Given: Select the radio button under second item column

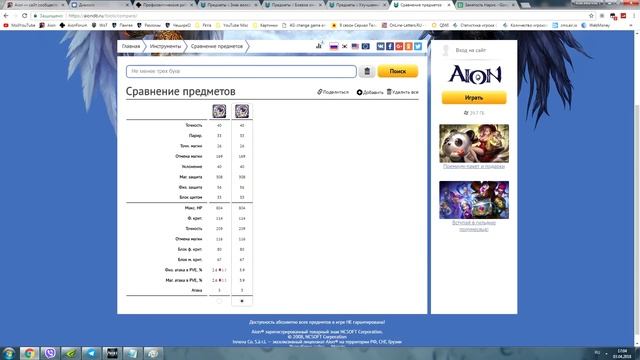Looking at the screenshot, I should tap(242, 301).
